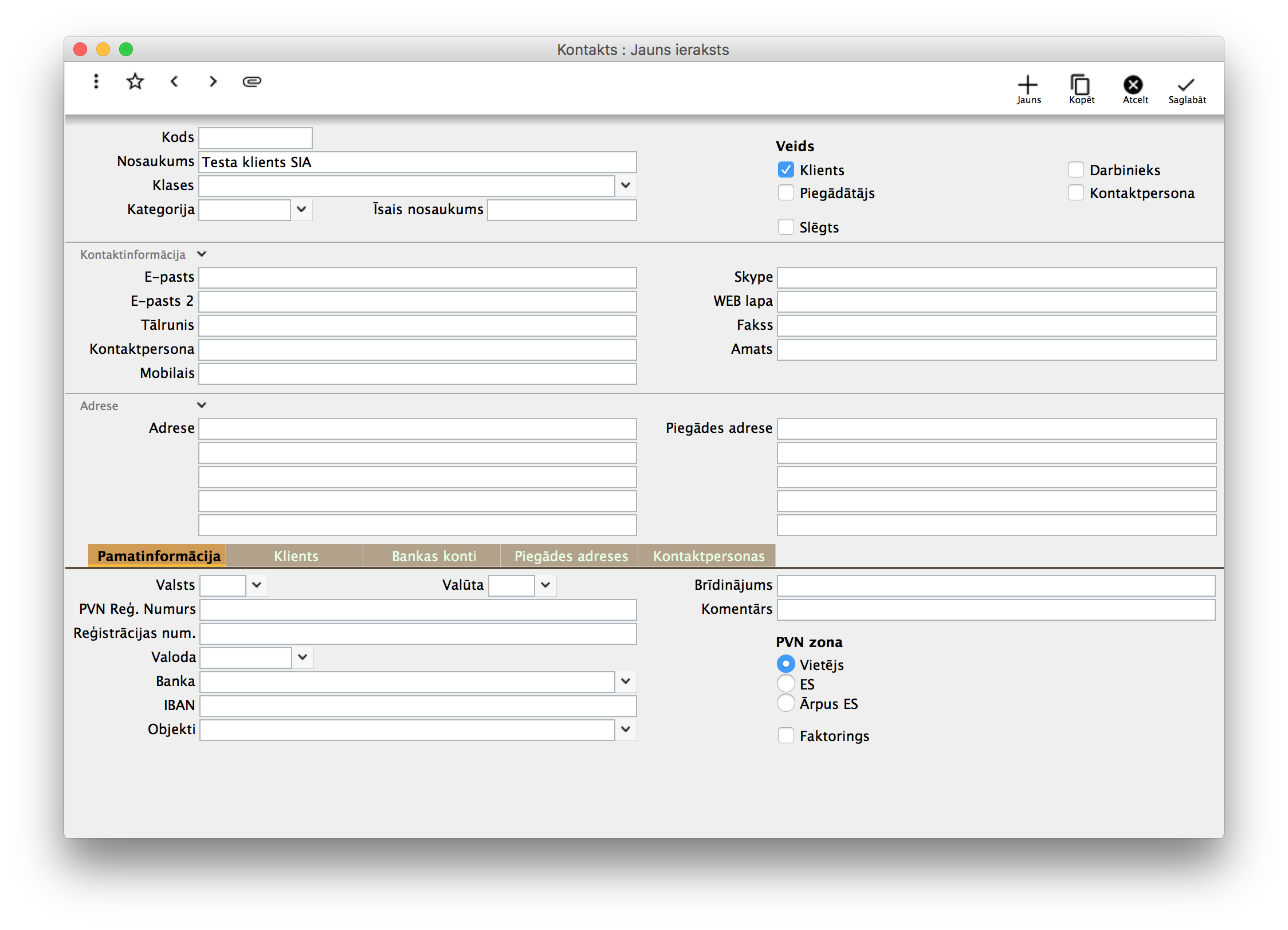
Task: Go to the previous record arrow
Action: point(175,81)
